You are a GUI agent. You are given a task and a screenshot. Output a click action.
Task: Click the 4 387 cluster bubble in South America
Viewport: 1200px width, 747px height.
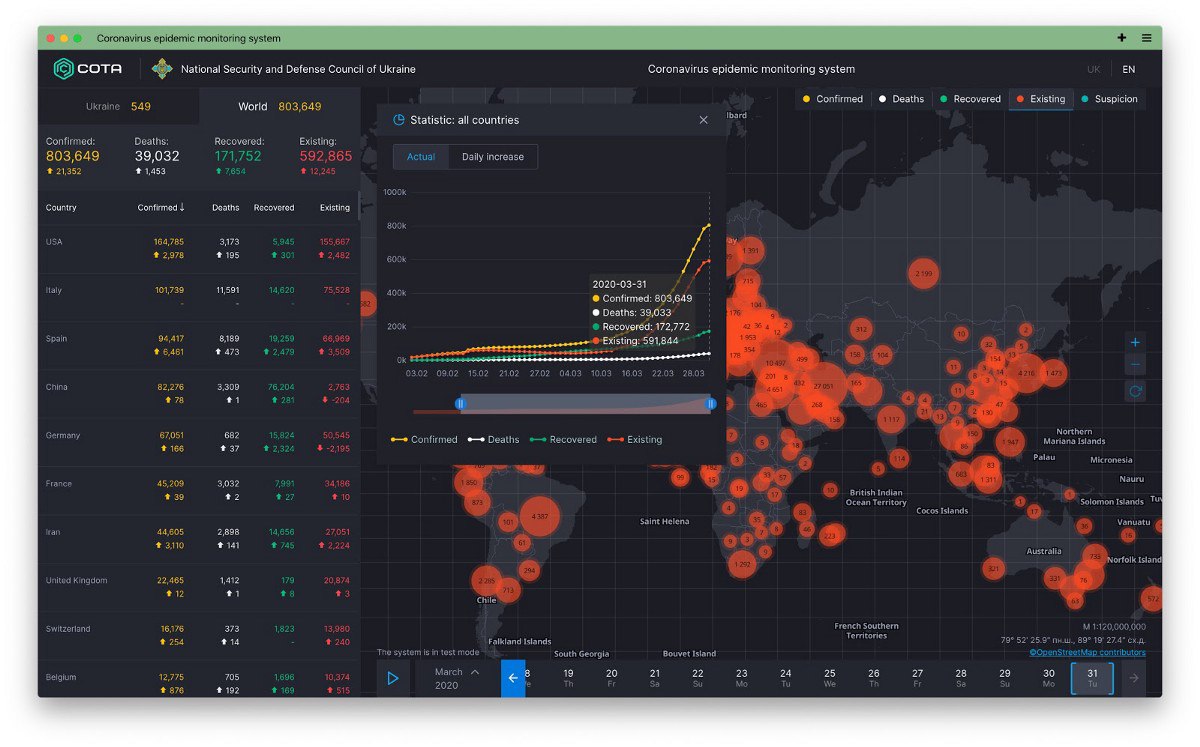[540, 516]
